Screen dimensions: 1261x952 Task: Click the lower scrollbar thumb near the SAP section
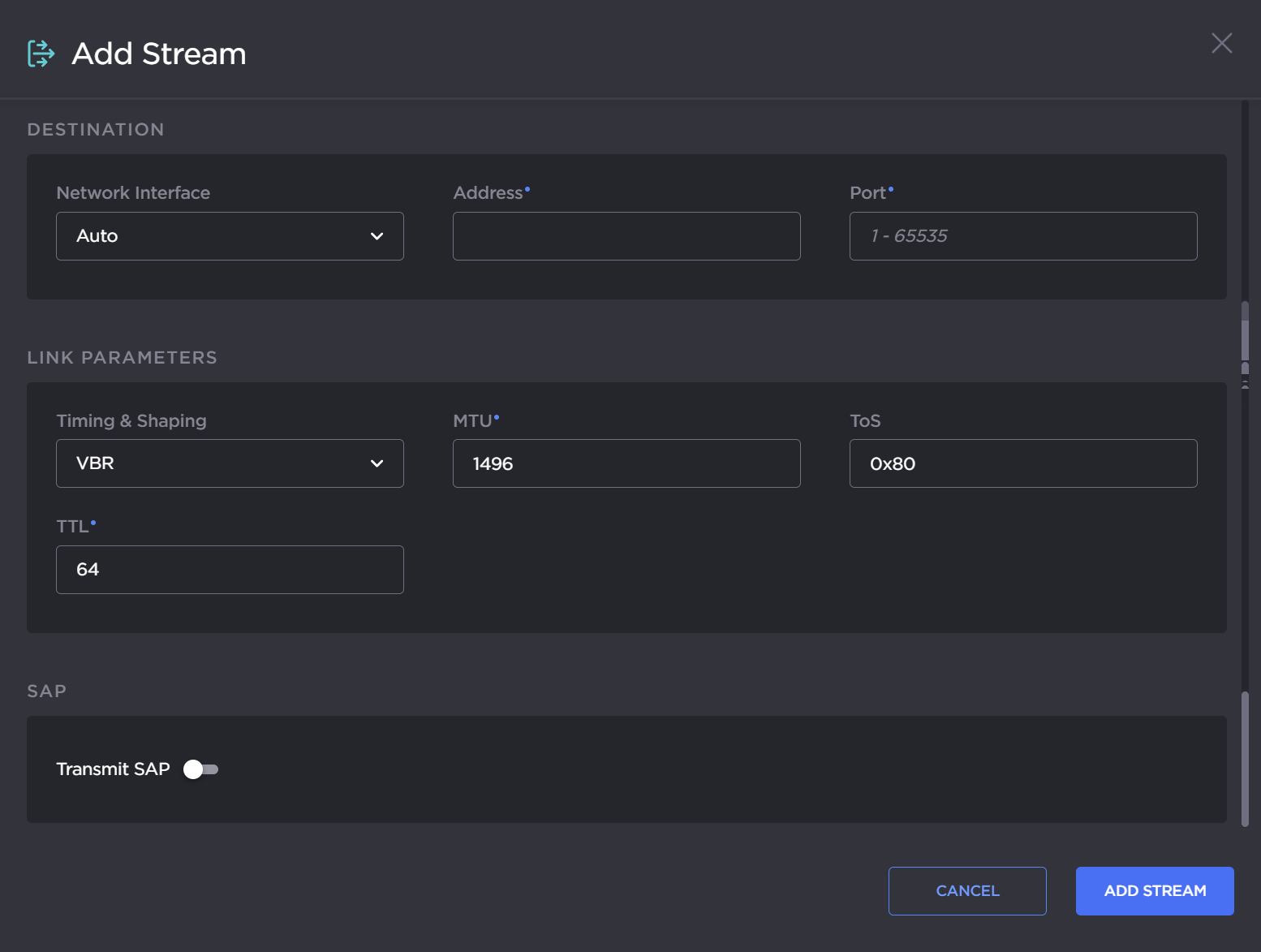[1245, 758]
